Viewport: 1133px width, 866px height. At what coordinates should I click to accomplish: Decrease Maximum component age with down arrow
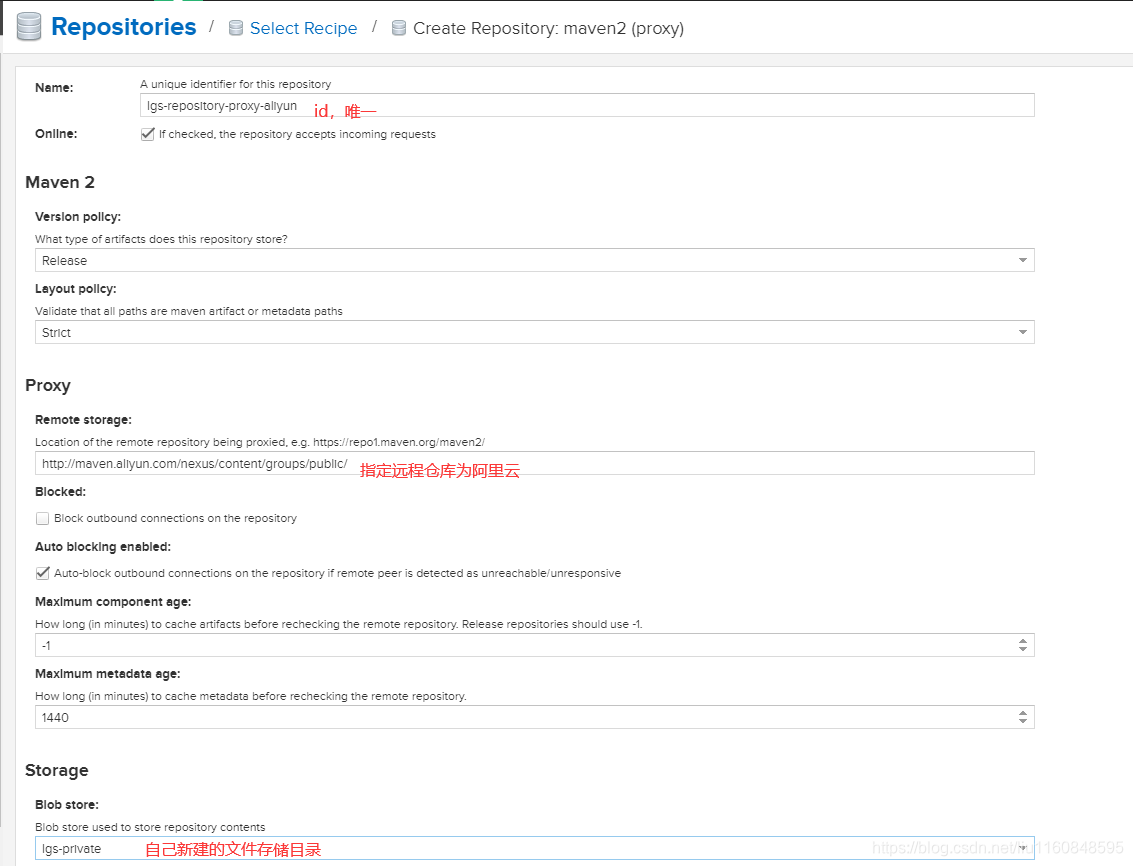pyautogui.click(x=1023, y=649)
